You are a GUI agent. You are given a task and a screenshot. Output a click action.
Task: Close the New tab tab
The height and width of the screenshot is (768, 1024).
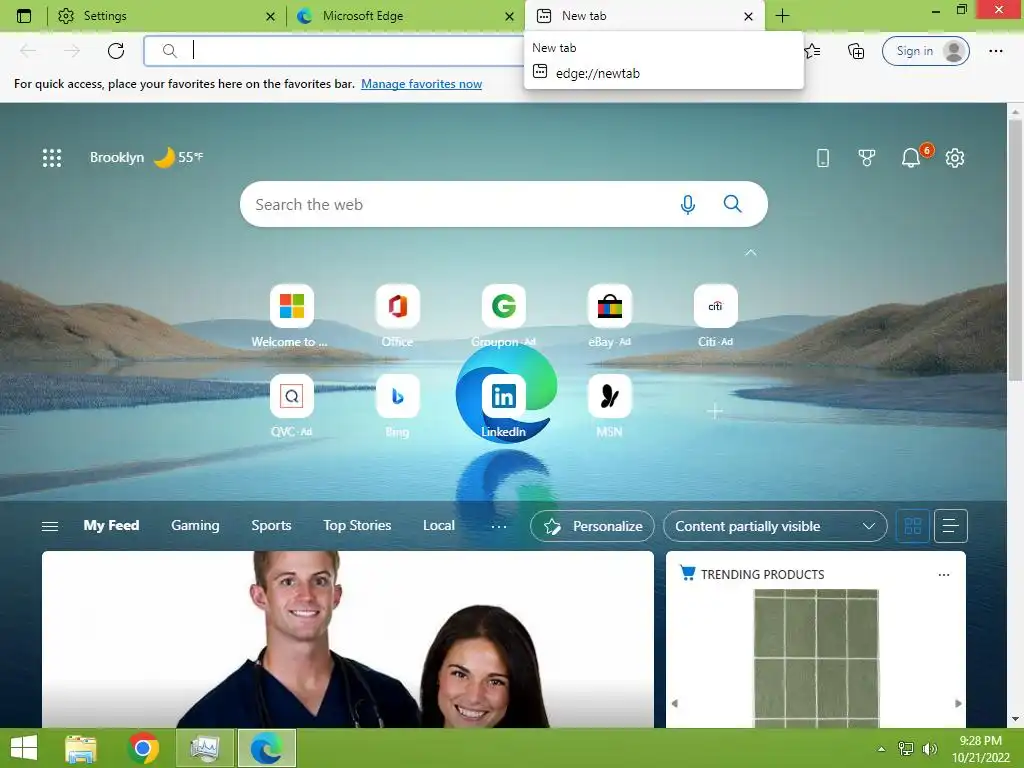click(748, 16)
